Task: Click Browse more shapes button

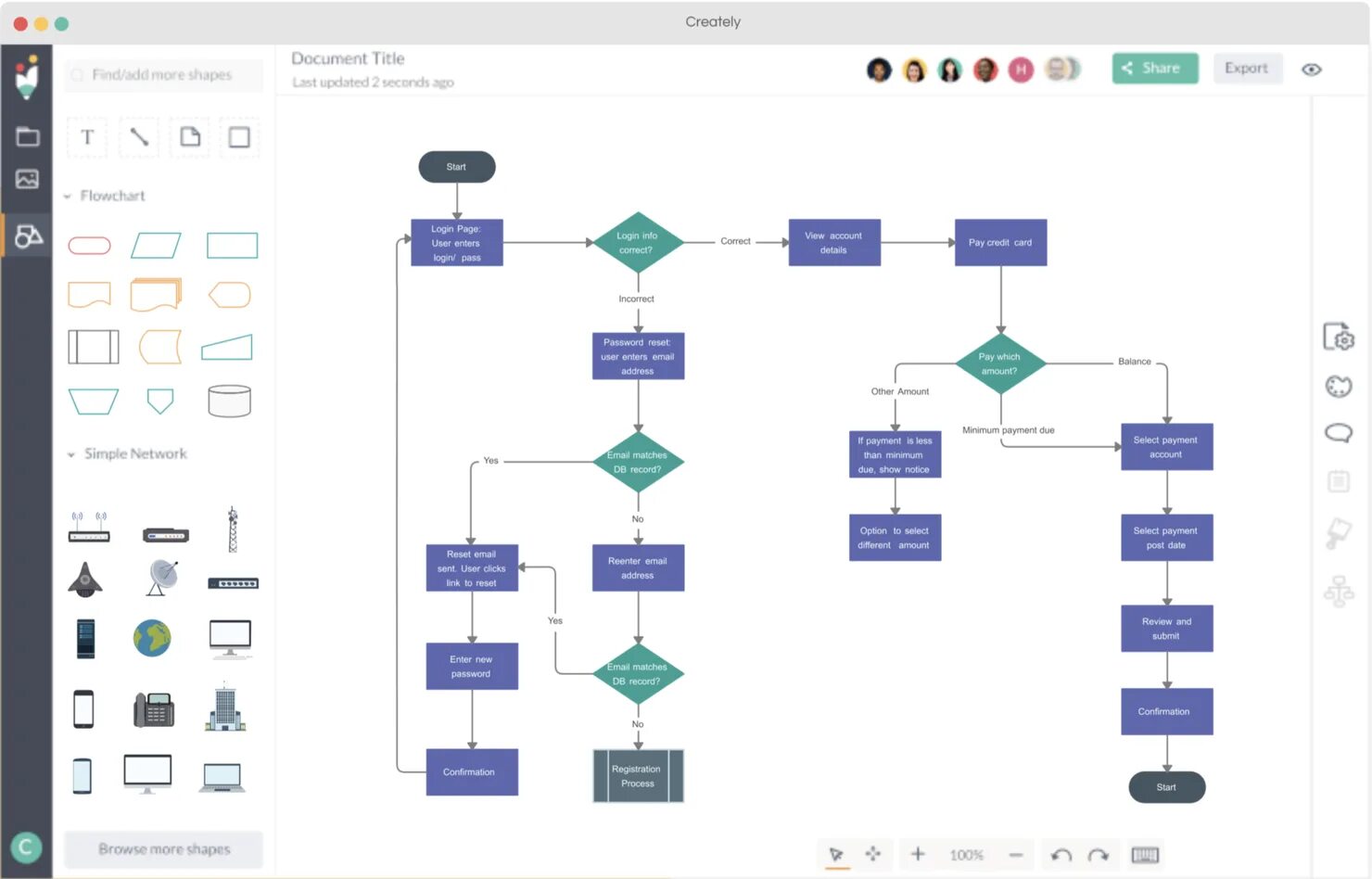Action: [164, 849]
